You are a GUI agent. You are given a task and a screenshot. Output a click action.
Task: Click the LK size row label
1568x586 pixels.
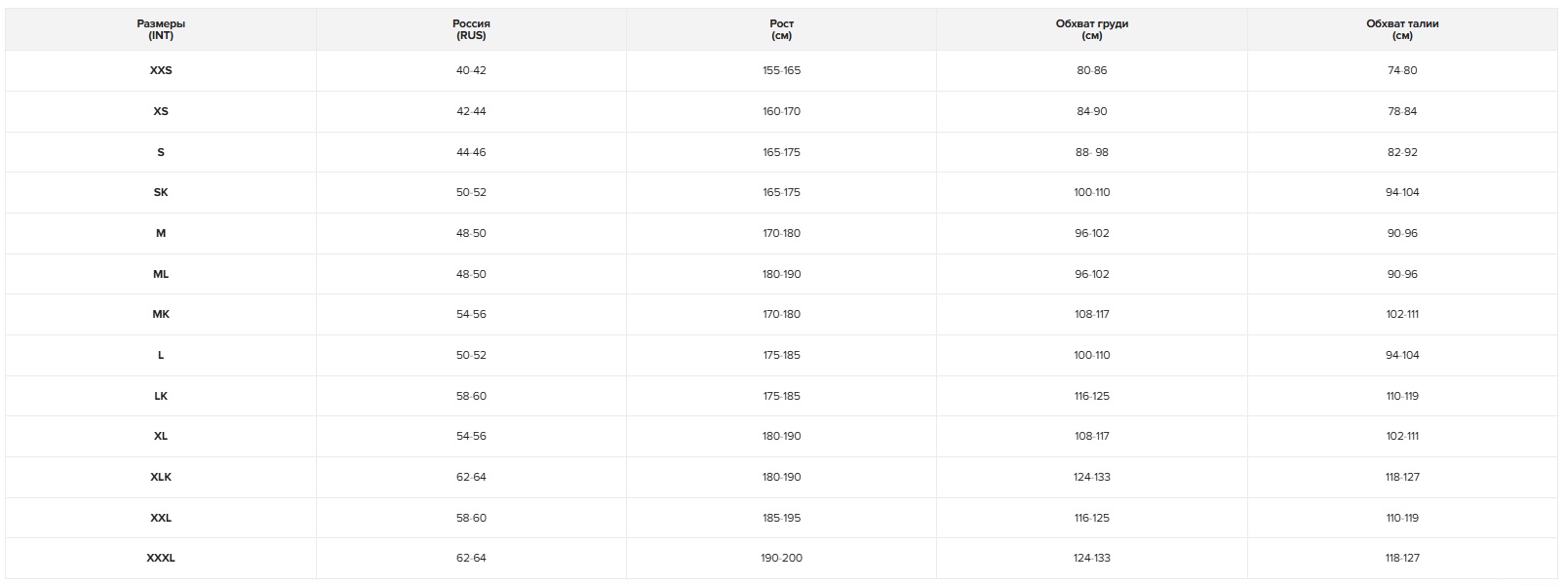[x=161, y=397]
